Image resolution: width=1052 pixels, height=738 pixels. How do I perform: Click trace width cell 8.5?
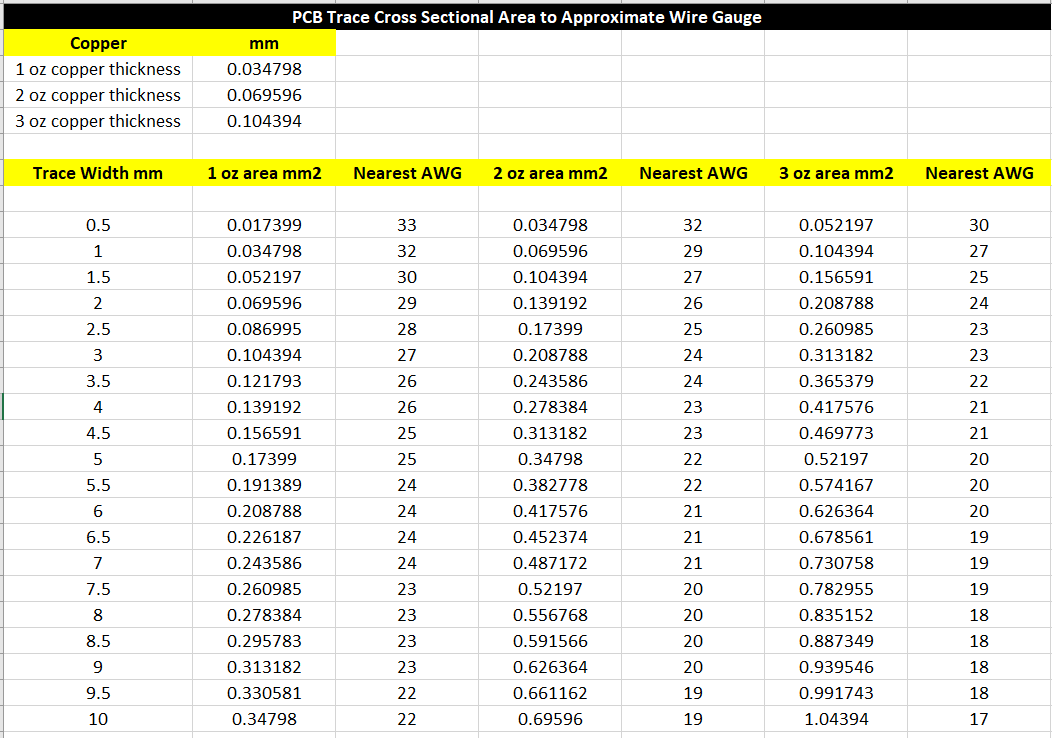point(98,641)
